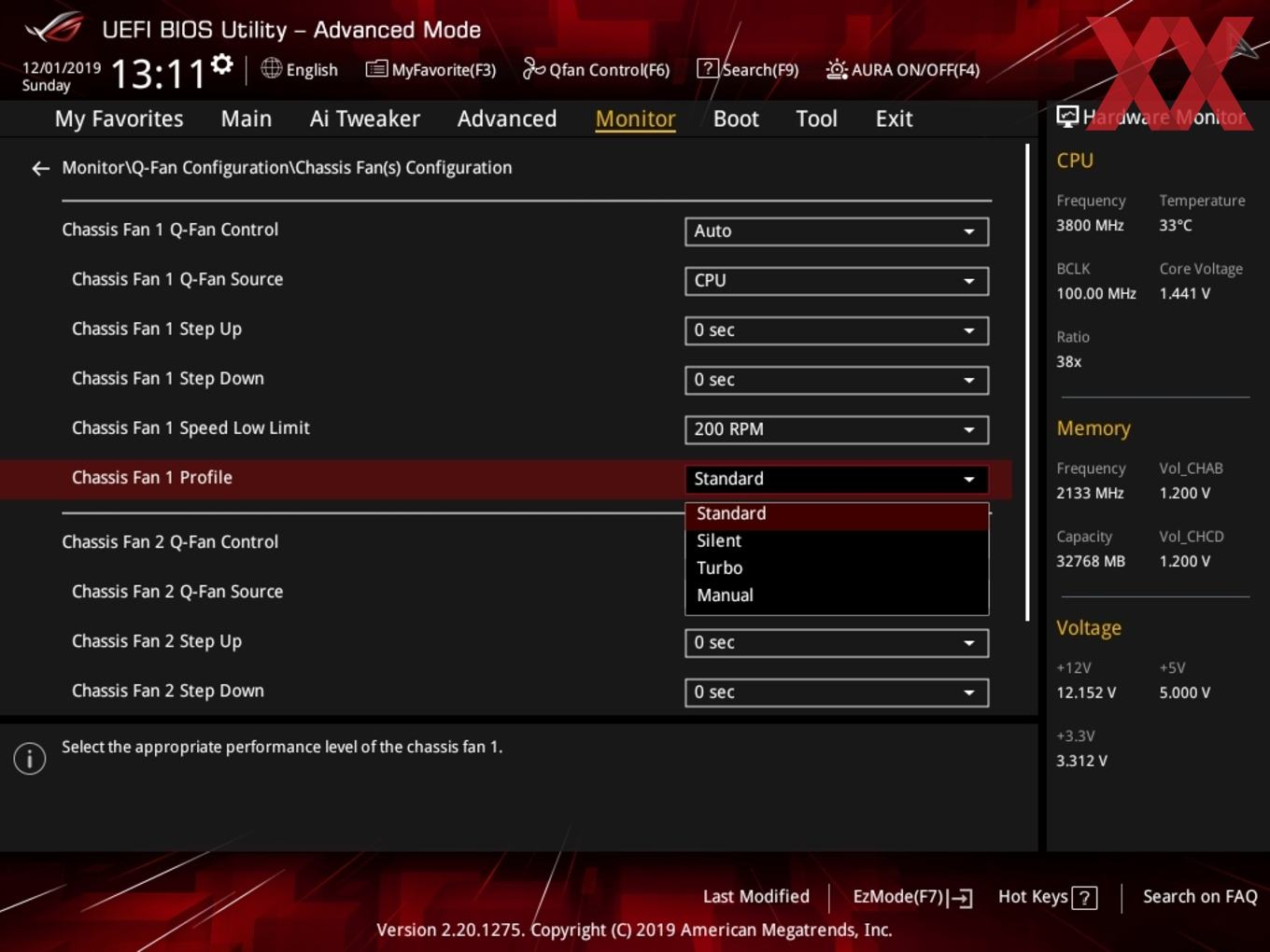Click the 100.00 MHz BCLK value

[x=1096, y=294]
